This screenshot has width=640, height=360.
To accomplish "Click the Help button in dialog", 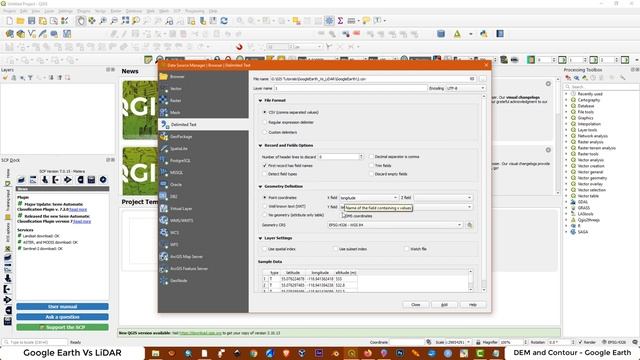I will pyautogui.click(x=473, y=305).
